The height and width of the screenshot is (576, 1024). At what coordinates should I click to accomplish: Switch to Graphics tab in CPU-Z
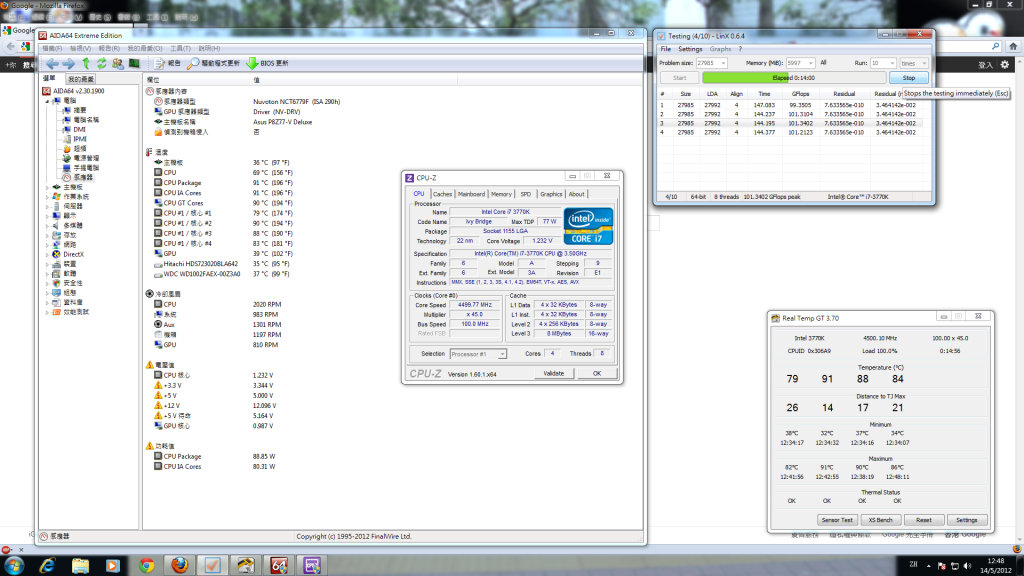click(x=551, y=194)
